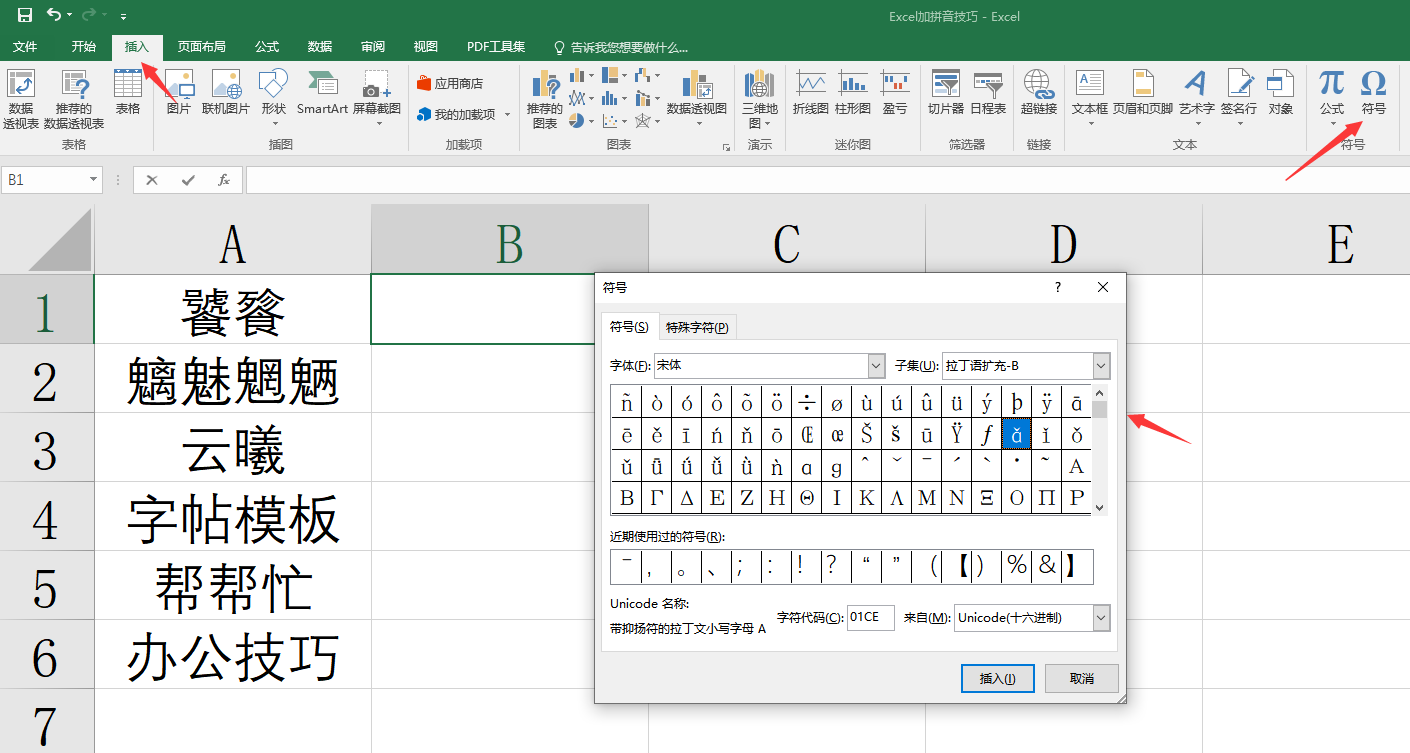Click the 字符代码 character code field
Screen dimensions: 1410x753
[x=870, y=618]
